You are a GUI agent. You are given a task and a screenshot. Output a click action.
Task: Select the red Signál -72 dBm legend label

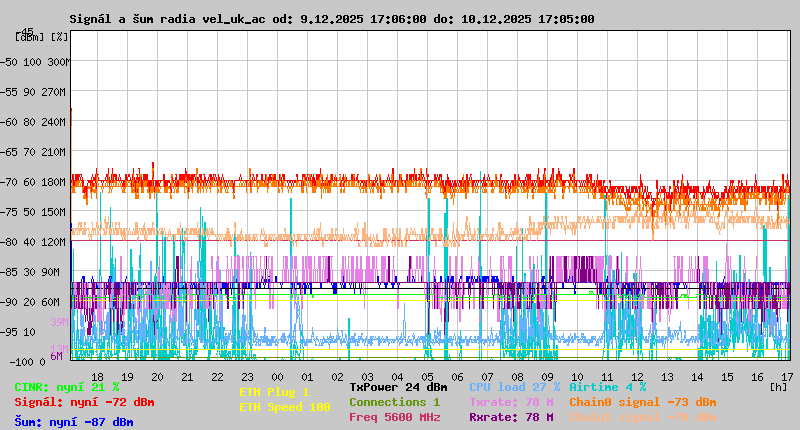pos(84,402)
